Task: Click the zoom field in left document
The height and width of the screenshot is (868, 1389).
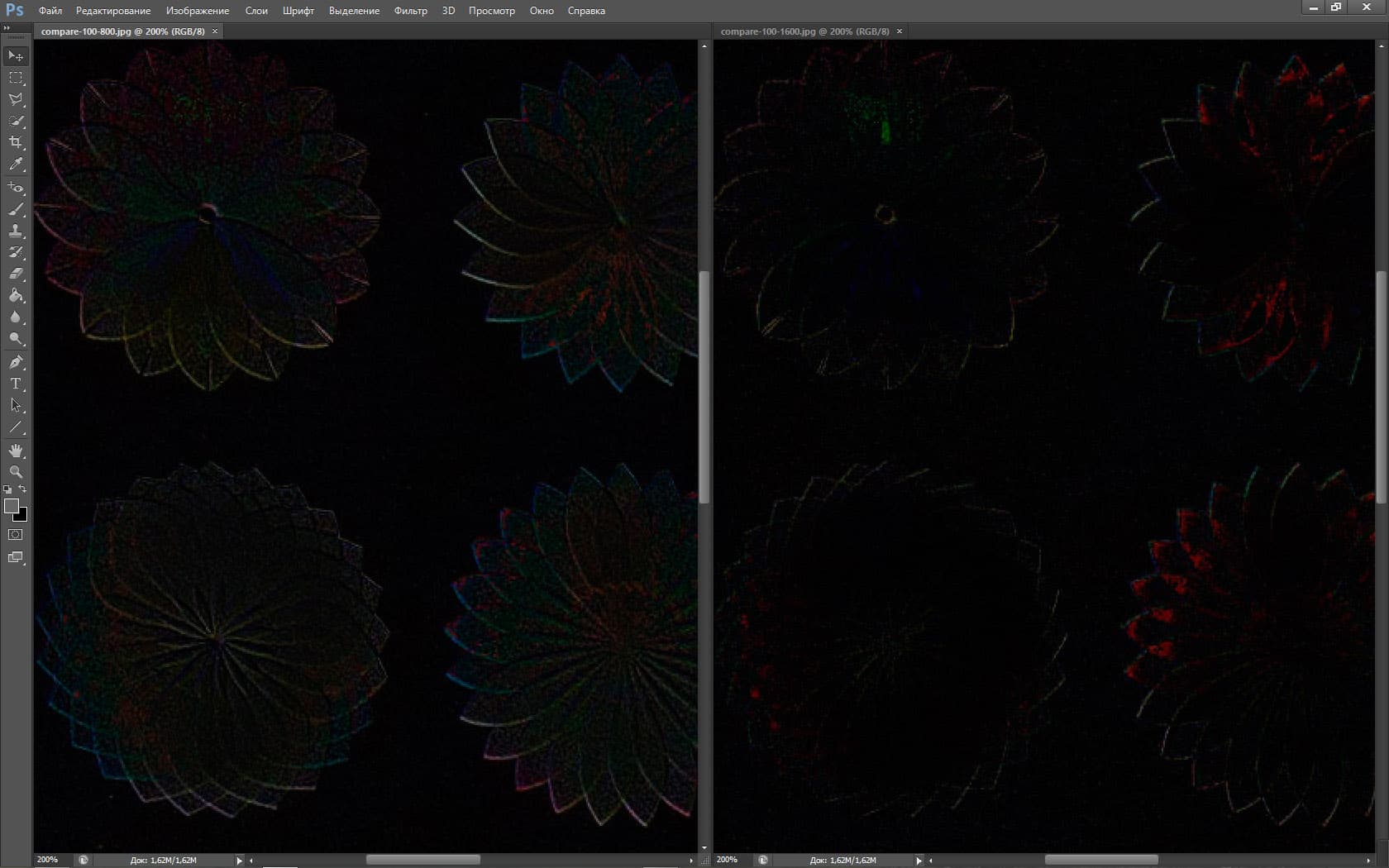Action: (x=53, y=860)
